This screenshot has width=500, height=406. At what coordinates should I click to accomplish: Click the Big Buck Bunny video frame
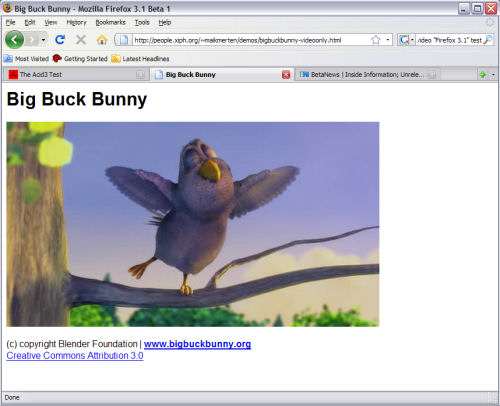coord(193,224)
